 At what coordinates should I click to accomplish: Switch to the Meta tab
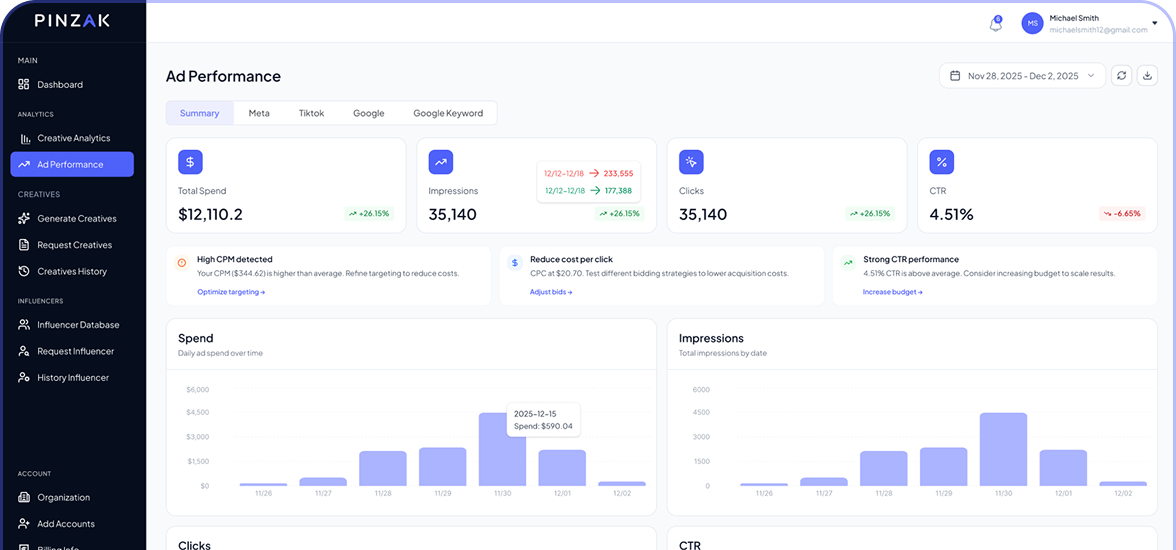coord(259,113)
